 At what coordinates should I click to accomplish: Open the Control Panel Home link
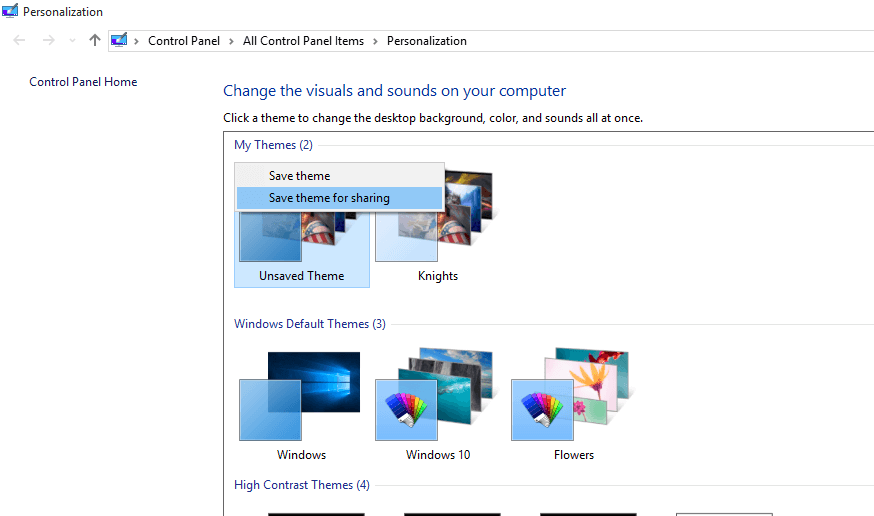tap(83, 82)
